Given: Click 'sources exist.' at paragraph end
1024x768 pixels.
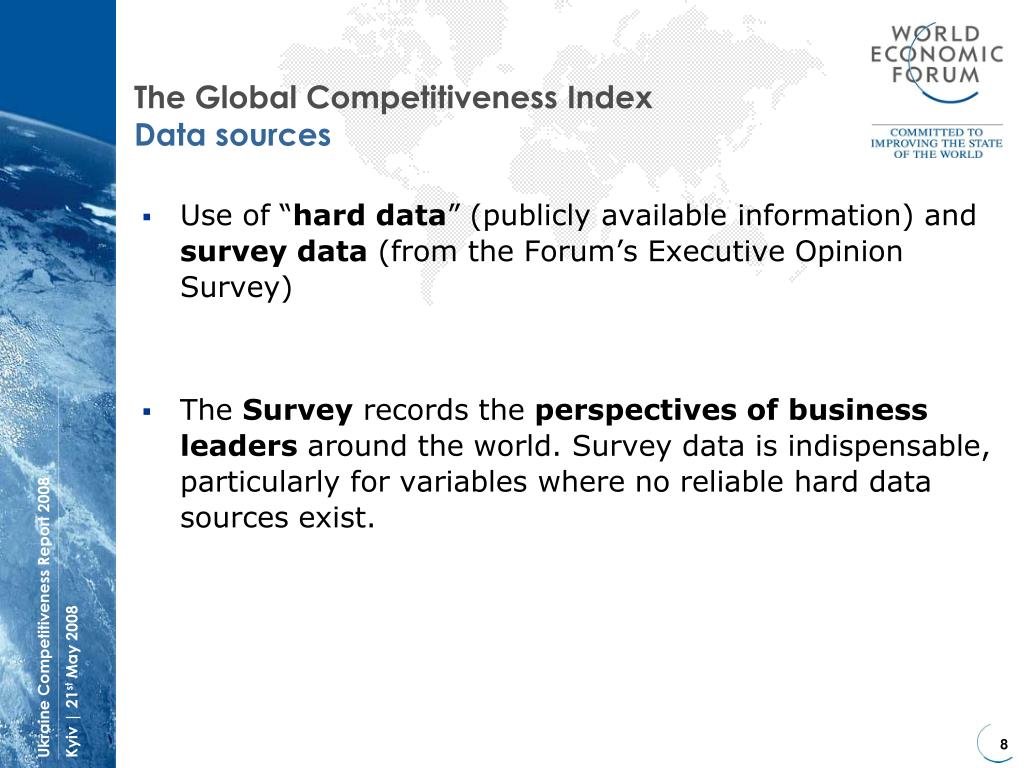Looking at the screenshot, I should (x=278, y=518).
